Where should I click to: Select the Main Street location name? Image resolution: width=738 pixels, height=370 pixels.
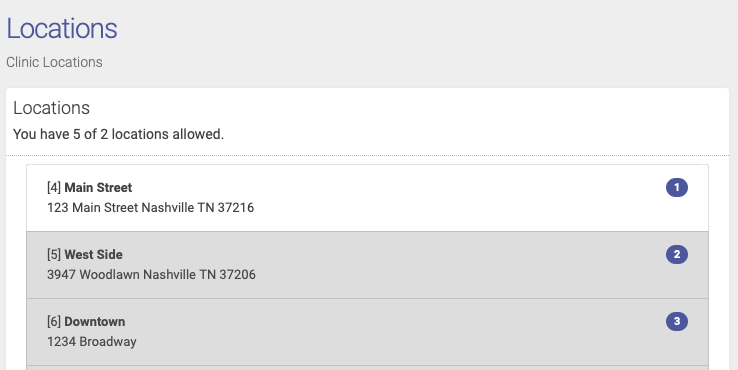pos(98,187)
